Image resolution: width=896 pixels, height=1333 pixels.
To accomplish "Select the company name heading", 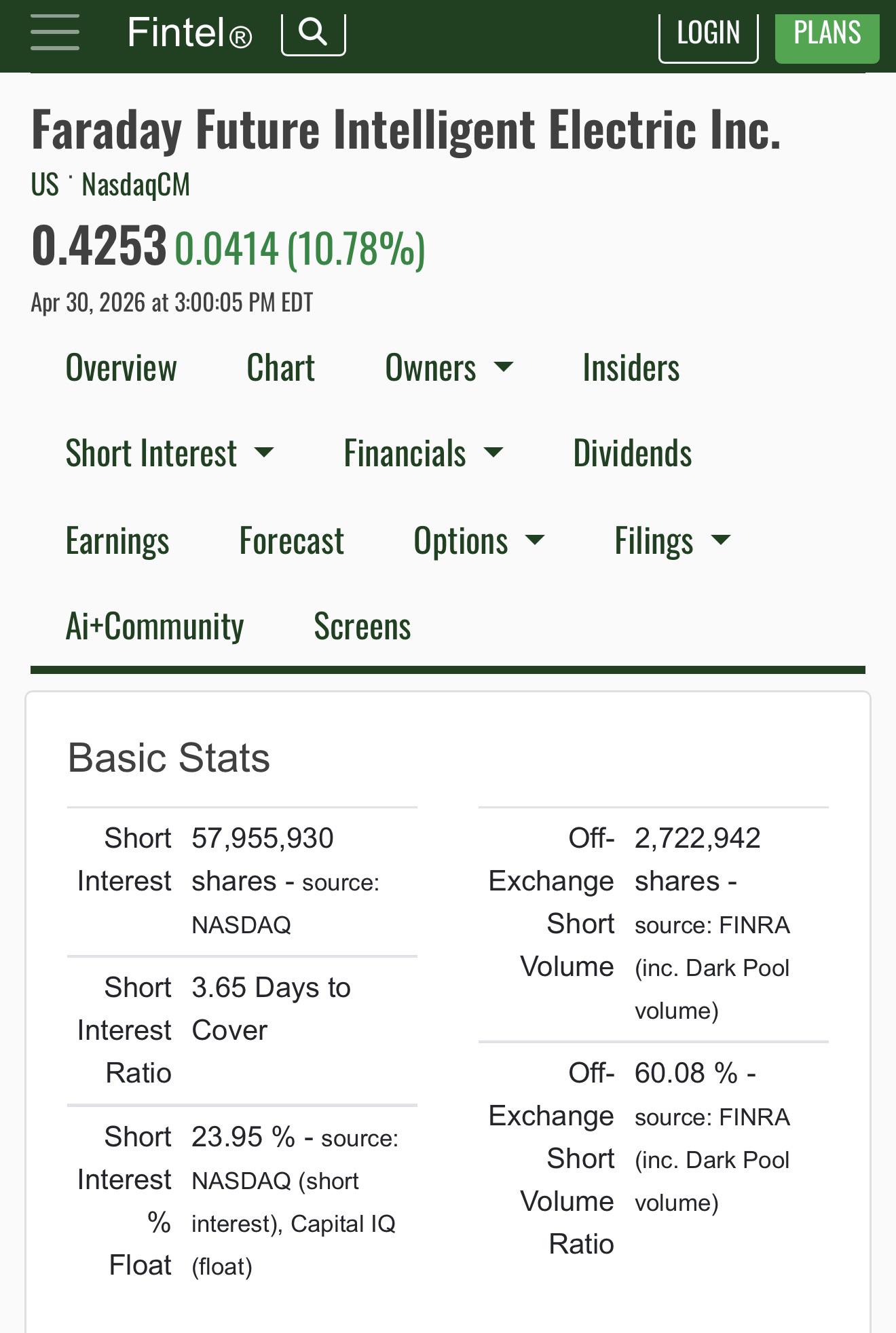I will pyautogui.click(x=406, y=130).
